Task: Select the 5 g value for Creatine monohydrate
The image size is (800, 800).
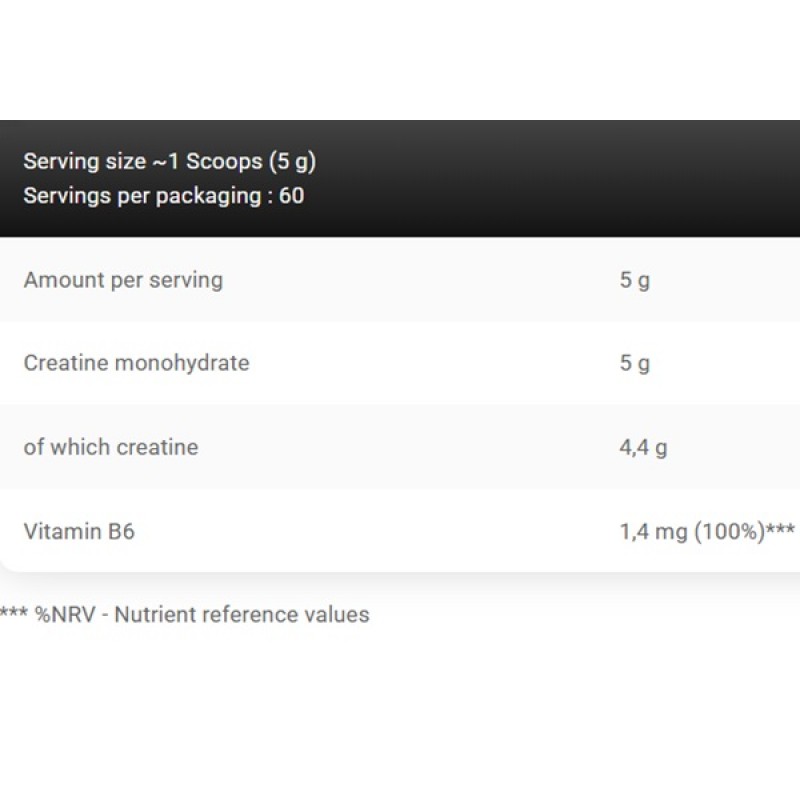Action: pyautogui.click(x=634, y=363)
